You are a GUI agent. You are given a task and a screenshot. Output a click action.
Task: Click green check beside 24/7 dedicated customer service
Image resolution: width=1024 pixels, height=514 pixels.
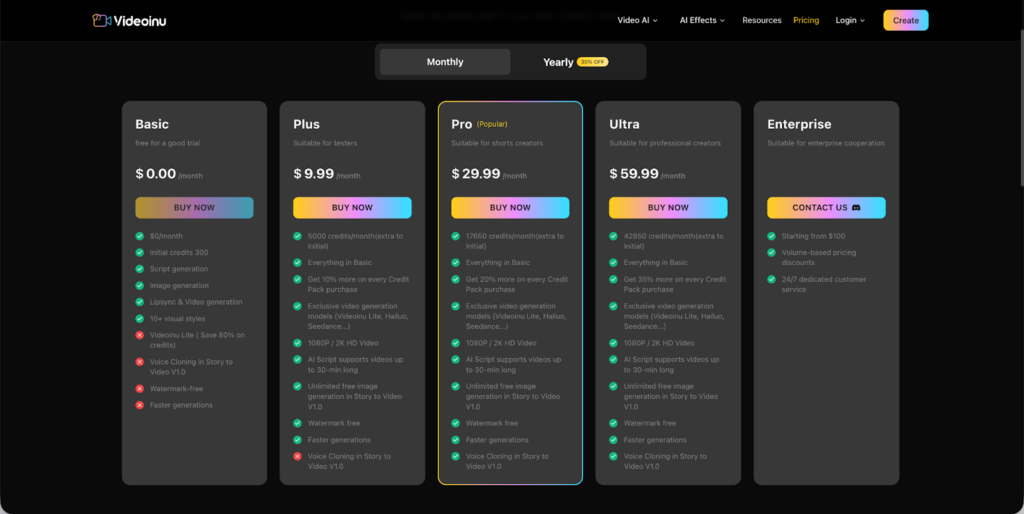coord(772,279)
